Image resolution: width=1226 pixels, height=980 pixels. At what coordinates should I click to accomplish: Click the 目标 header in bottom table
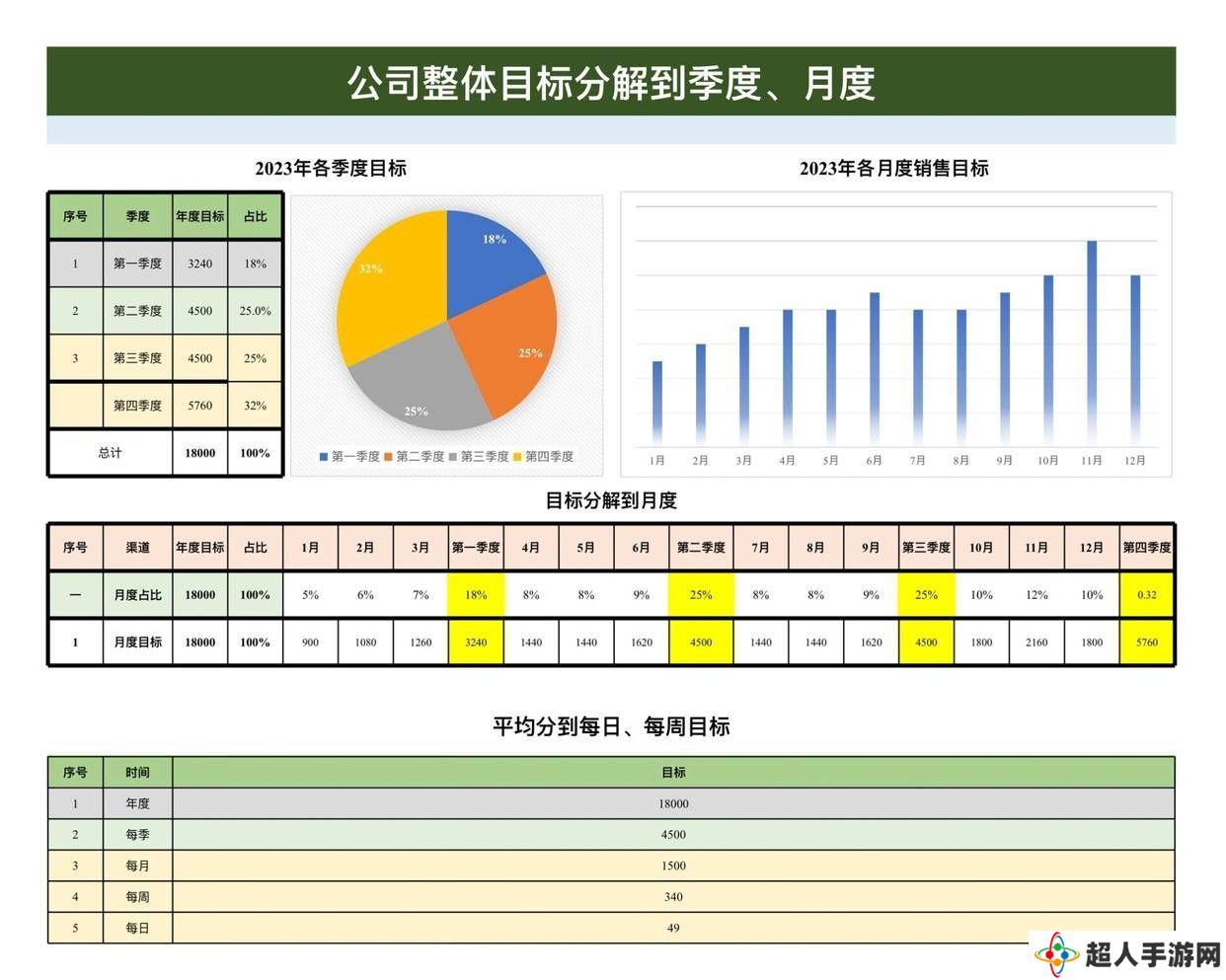click(673, 773)
